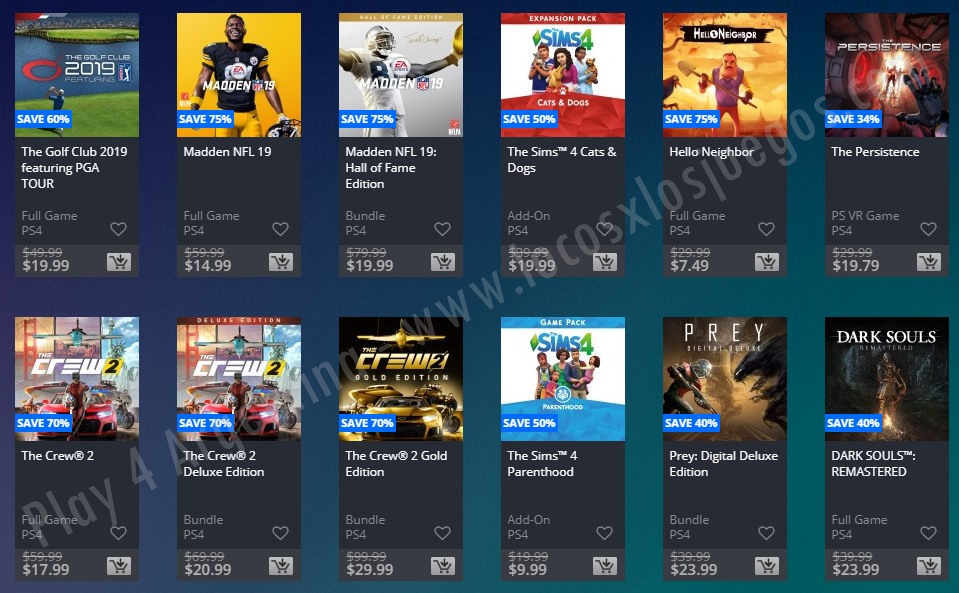Add The Crew 2 Gold Edition to cart
This screenshot has width=959, height=593.
click(443, 566)
